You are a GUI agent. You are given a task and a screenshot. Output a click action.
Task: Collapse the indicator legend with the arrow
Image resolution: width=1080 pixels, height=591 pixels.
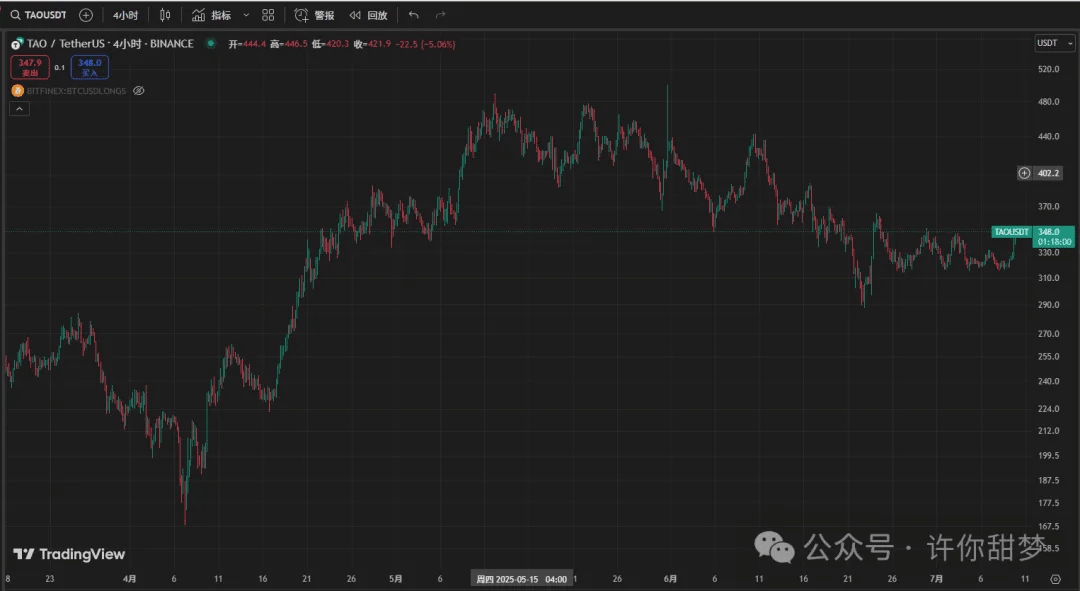(19, 109)
